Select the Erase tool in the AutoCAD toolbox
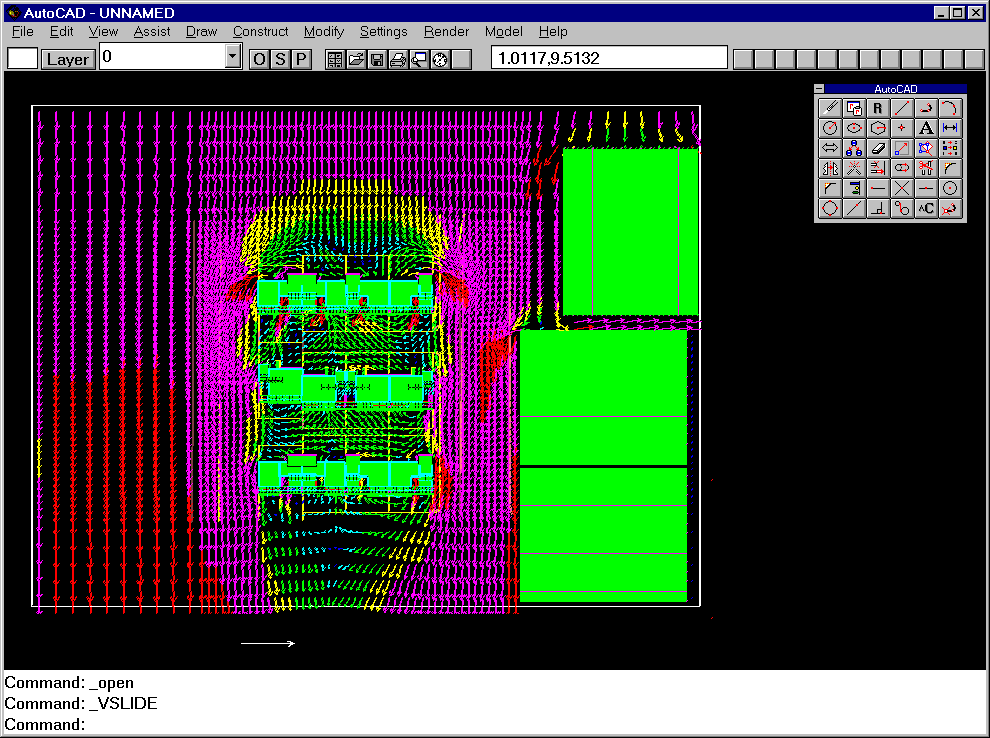 pos(878,148)
